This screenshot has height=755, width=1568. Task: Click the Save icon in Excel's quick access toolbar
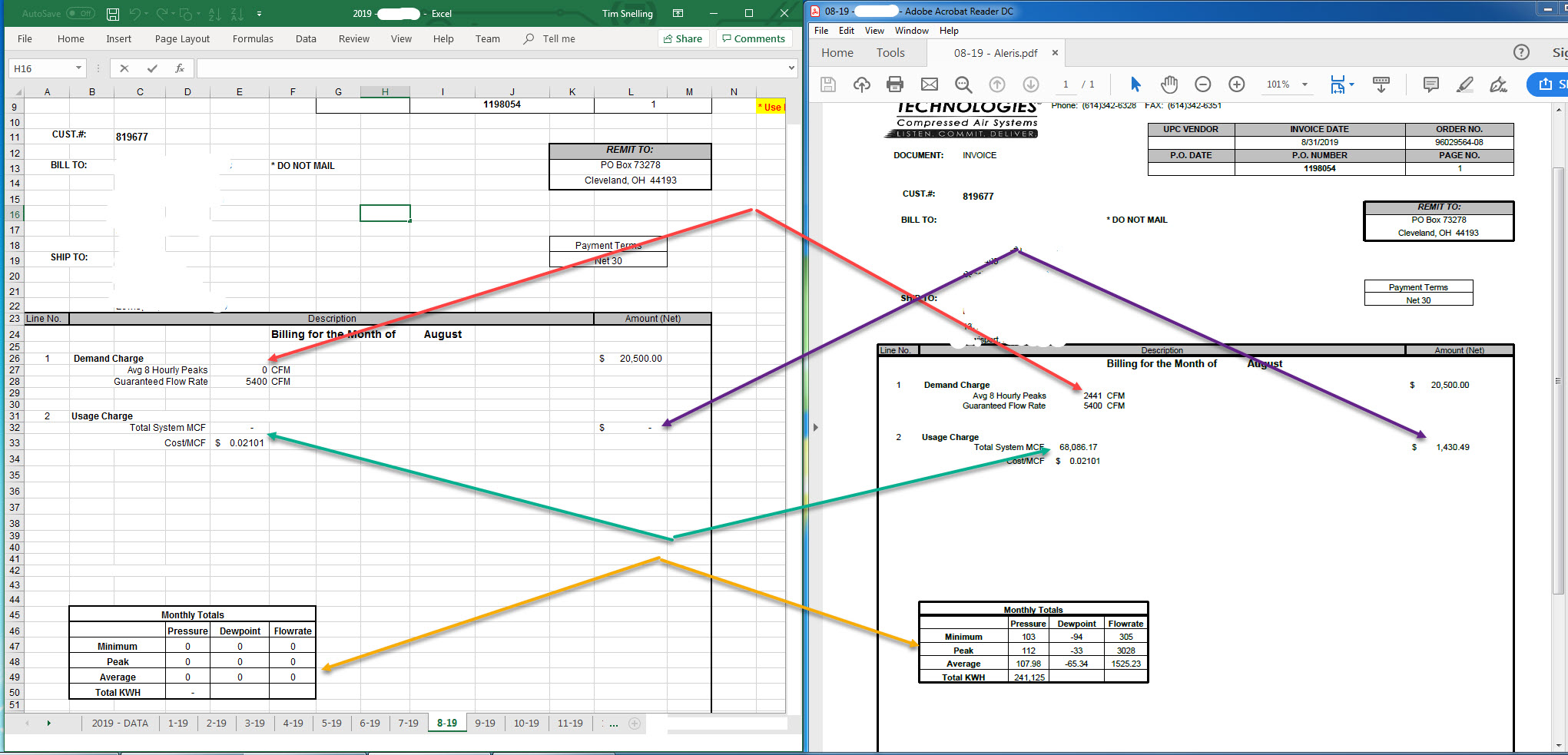(x=113, y=14)
